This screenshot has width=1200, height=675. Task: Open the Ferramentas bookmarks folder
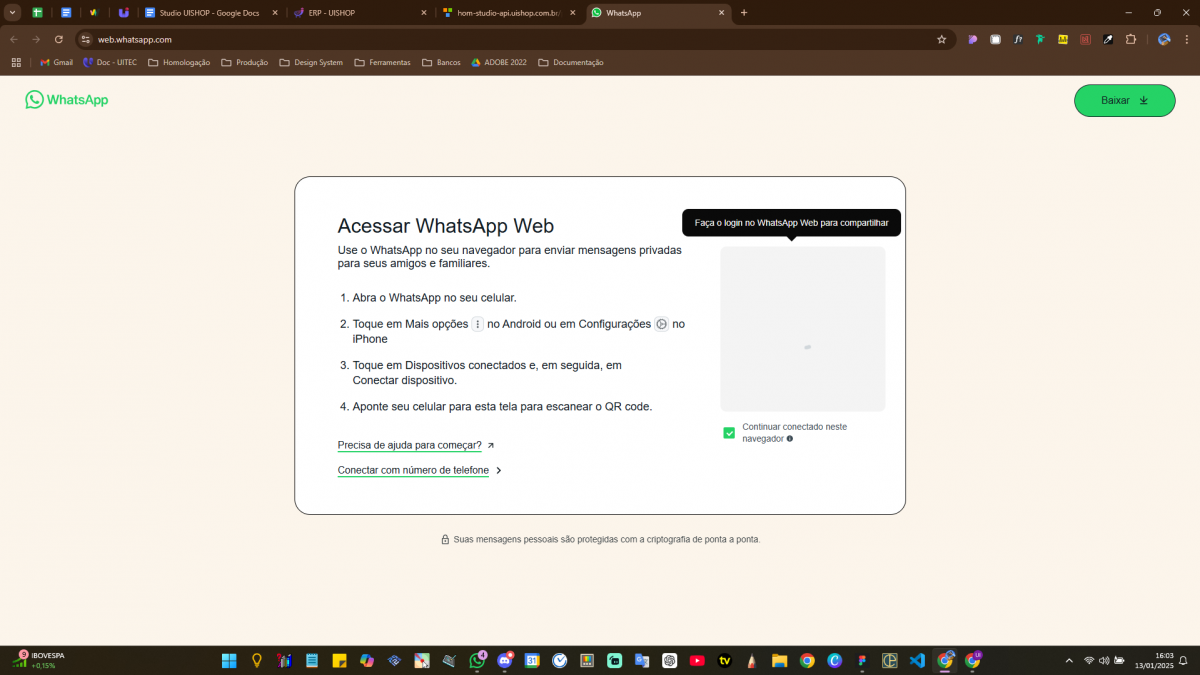pyautogui.click(x=382, y=62)
